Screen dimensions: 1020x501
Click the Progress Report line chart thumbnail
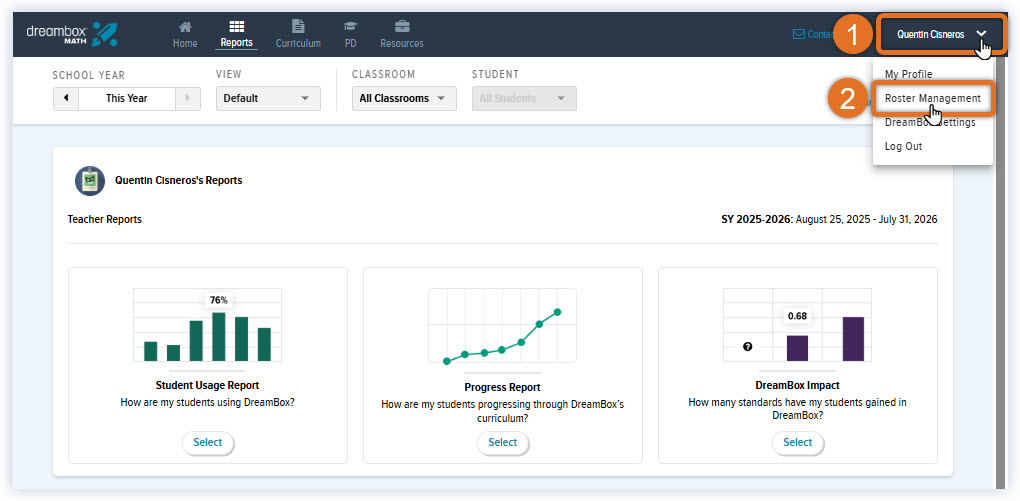502,325
